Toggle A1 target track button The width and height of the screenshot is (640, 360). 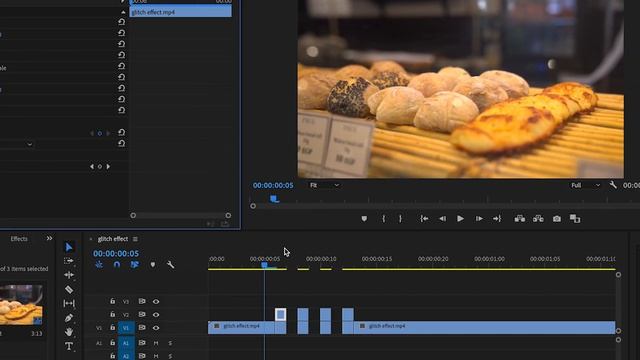(126, 343)
